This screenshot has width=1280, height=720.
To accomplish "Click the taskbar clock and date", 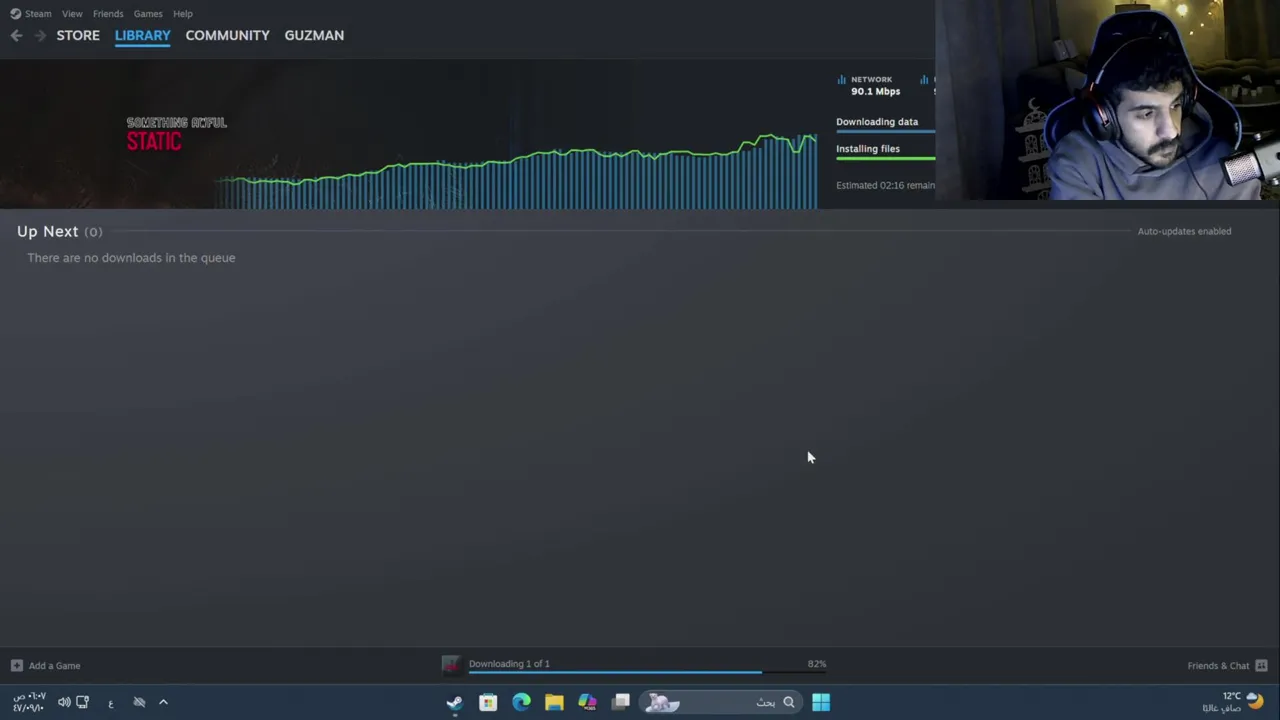I will [28, 702].
